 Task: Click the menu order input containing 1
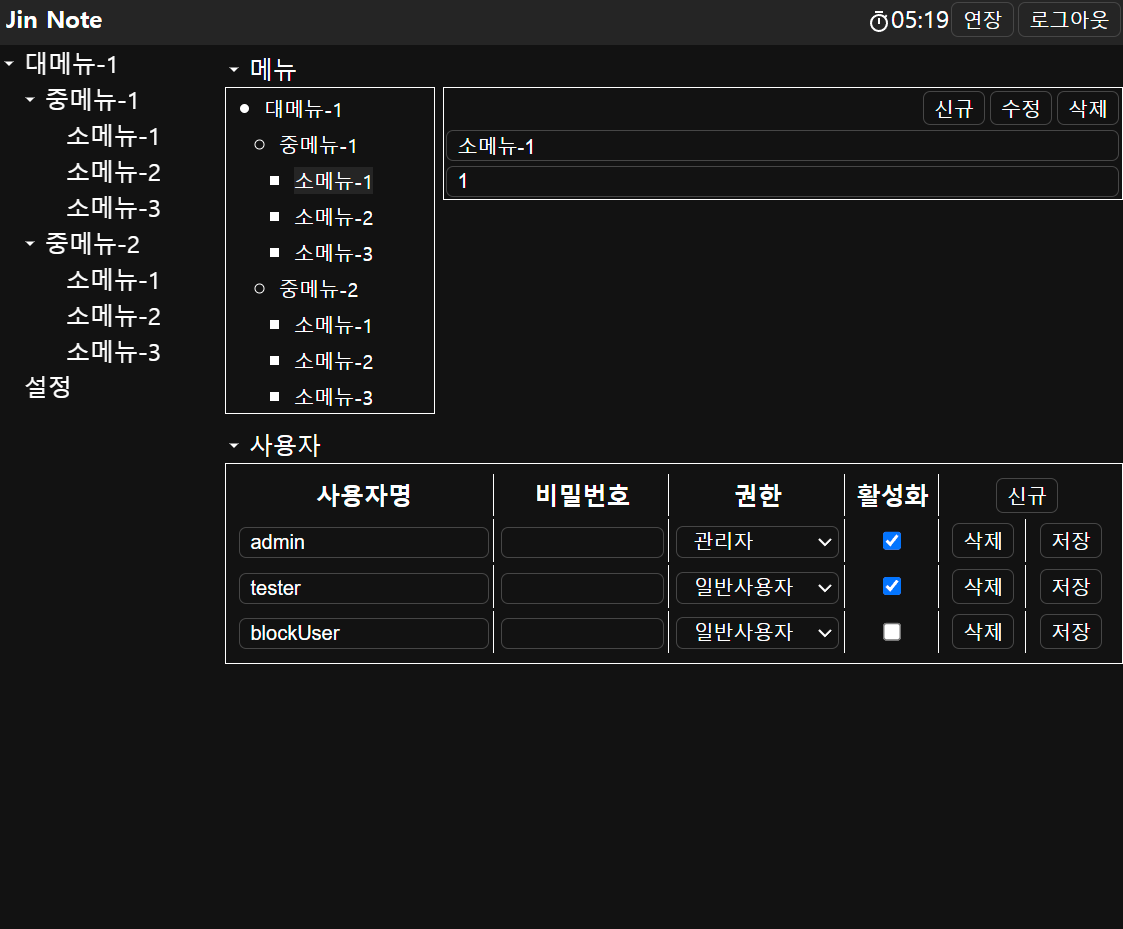point(782,181)
